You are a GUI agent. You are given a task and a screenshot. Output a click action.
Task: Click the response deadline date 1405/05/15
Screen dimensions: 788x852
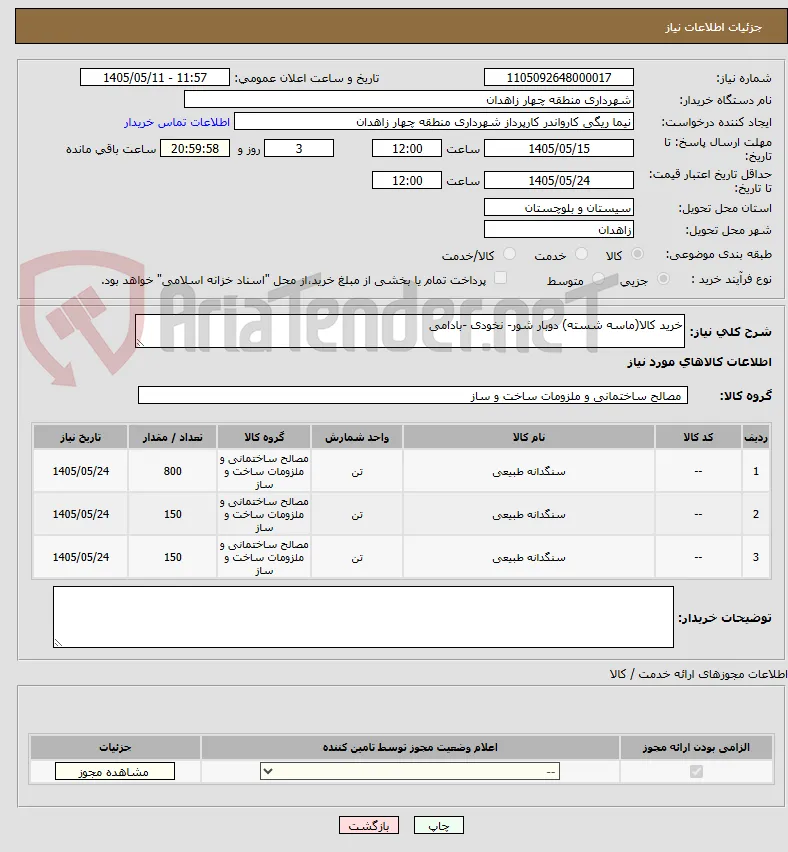tap(559, 148)
